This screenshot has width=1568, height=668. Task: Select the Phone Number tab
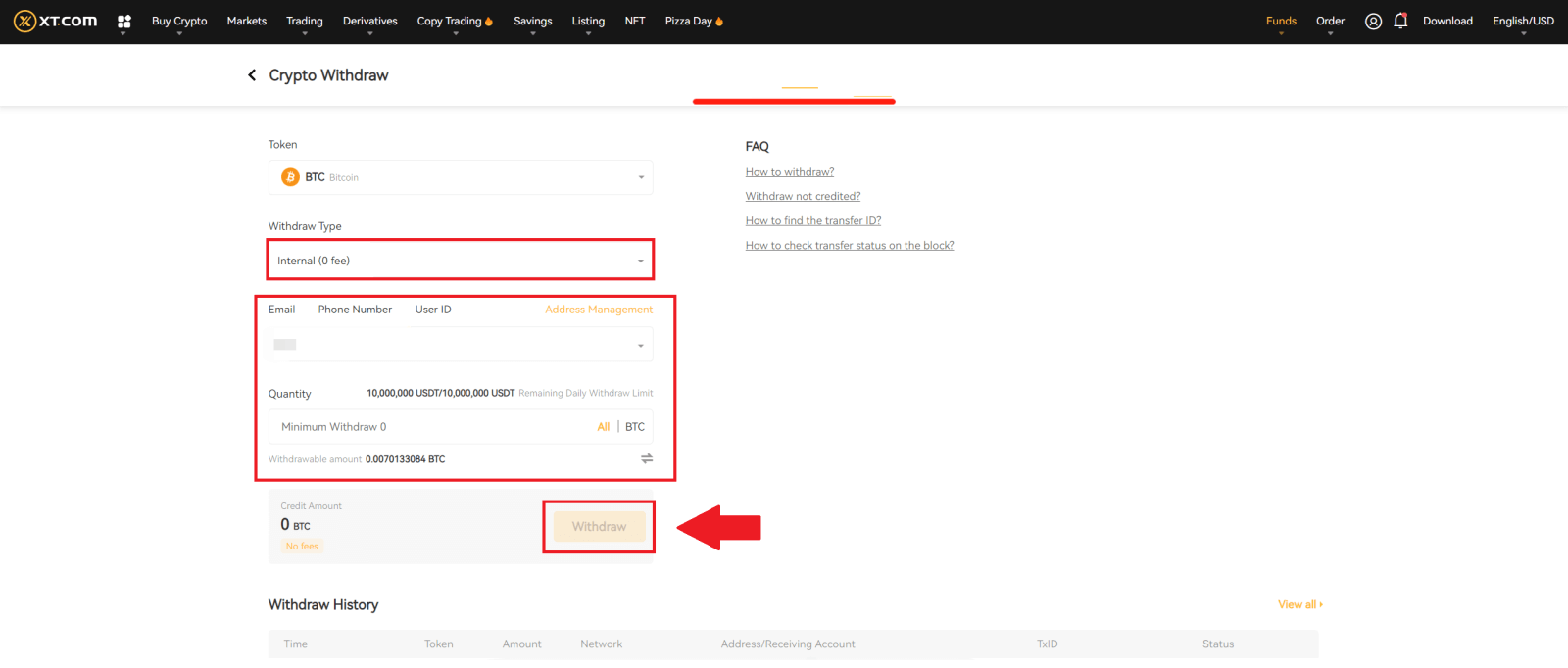point(355,310)
